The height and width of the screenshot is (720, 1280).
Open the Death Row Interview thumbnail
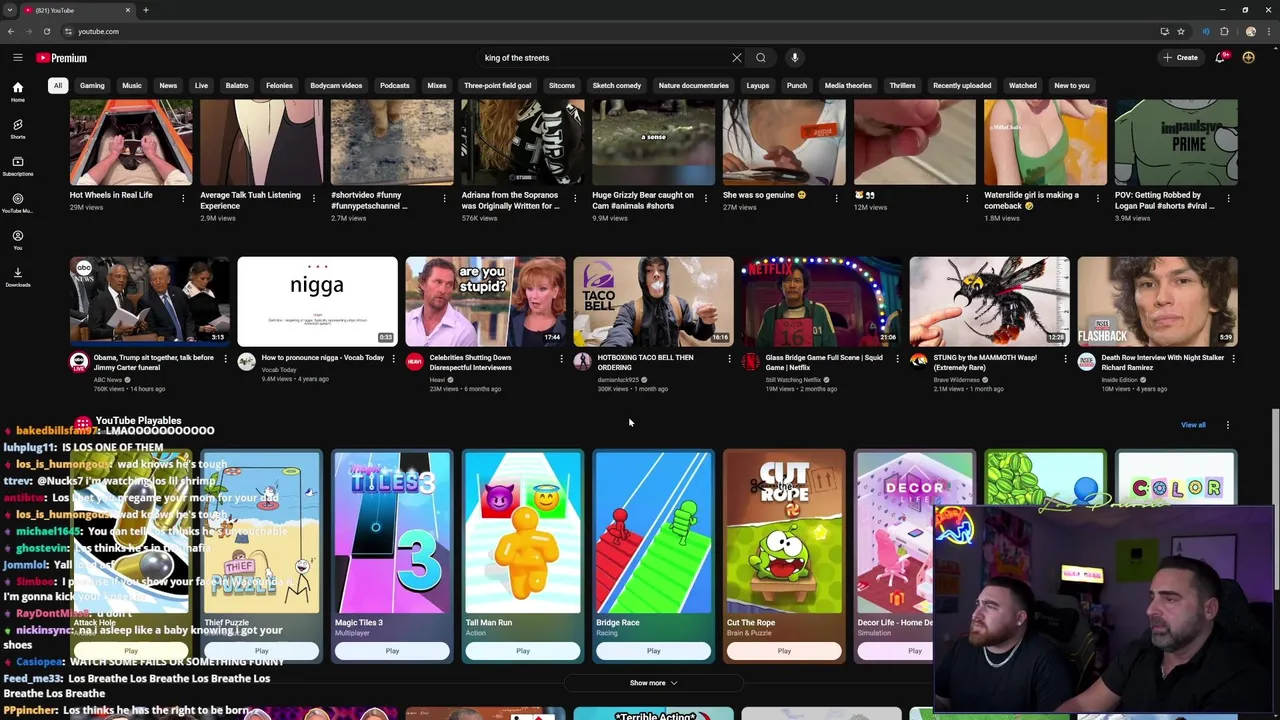[1157, 301]
